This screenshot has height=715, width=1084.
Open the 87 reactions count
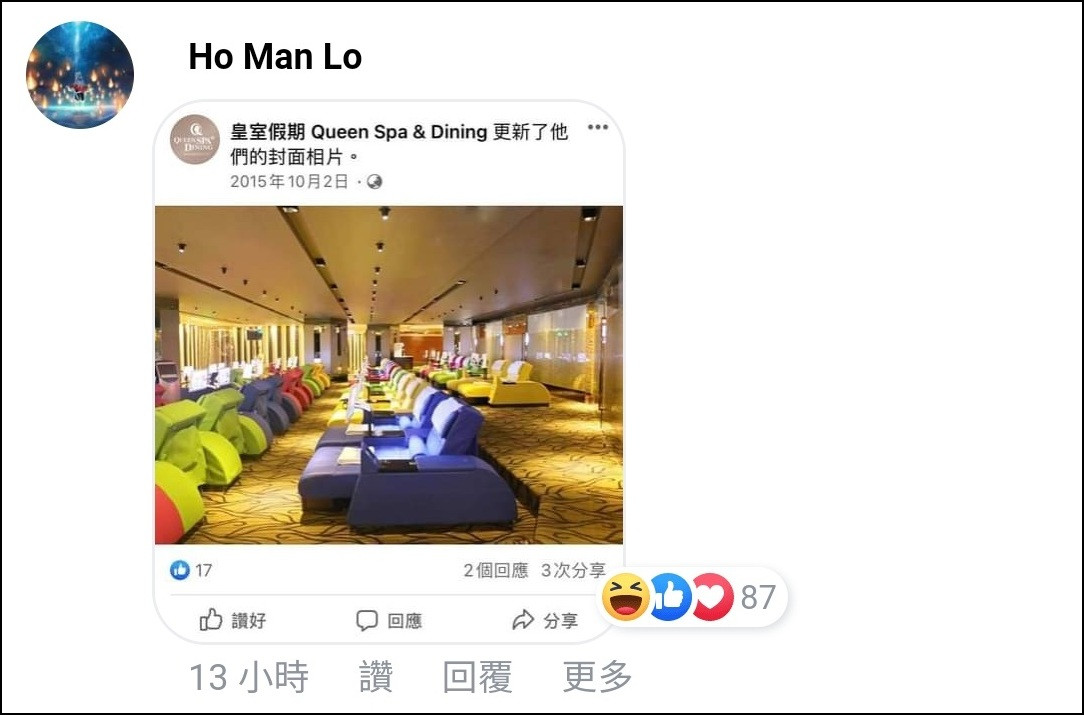[758, 597]
